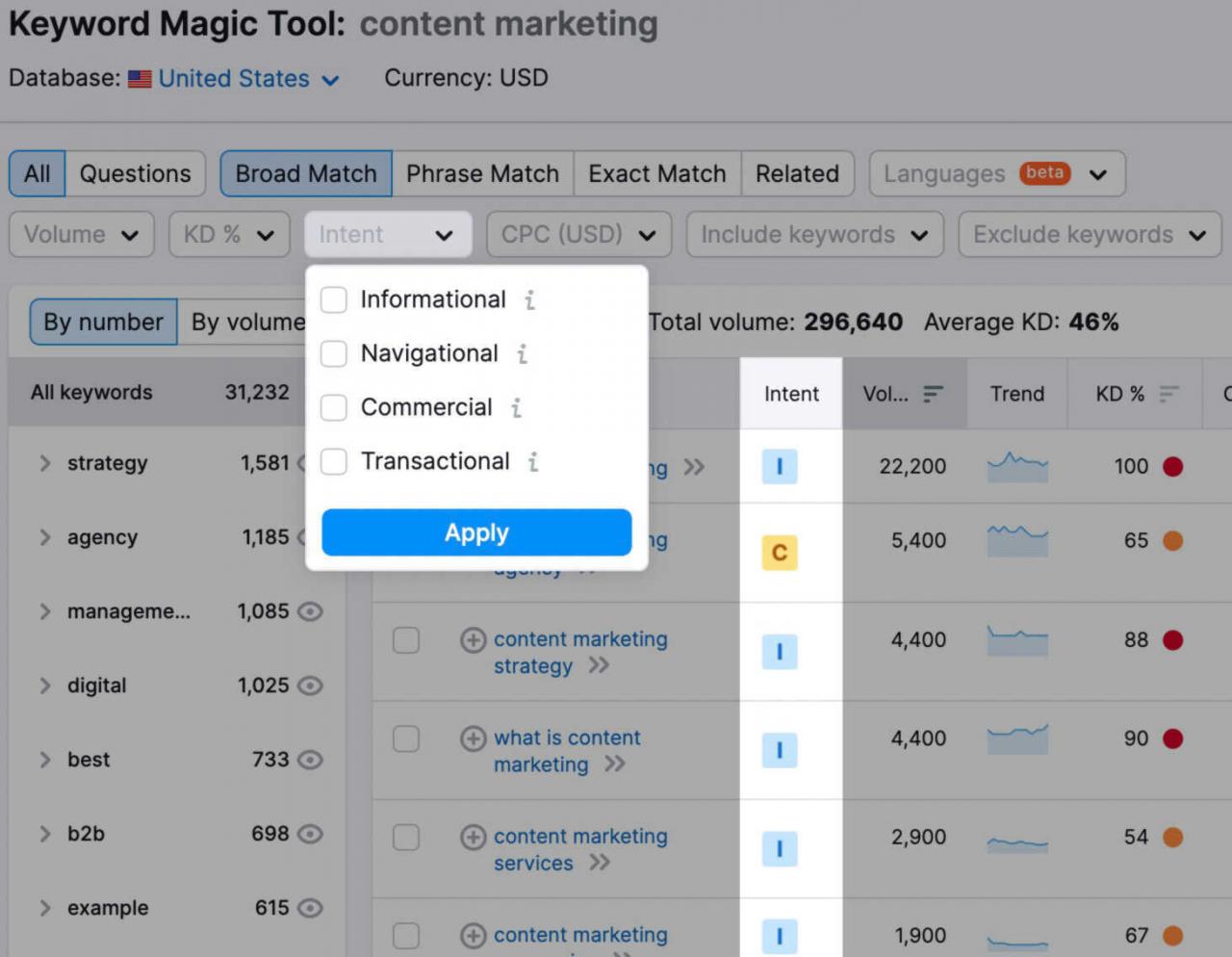
Task: Open the Exclude keywords dropdown
Action: tap(1090, 234)
